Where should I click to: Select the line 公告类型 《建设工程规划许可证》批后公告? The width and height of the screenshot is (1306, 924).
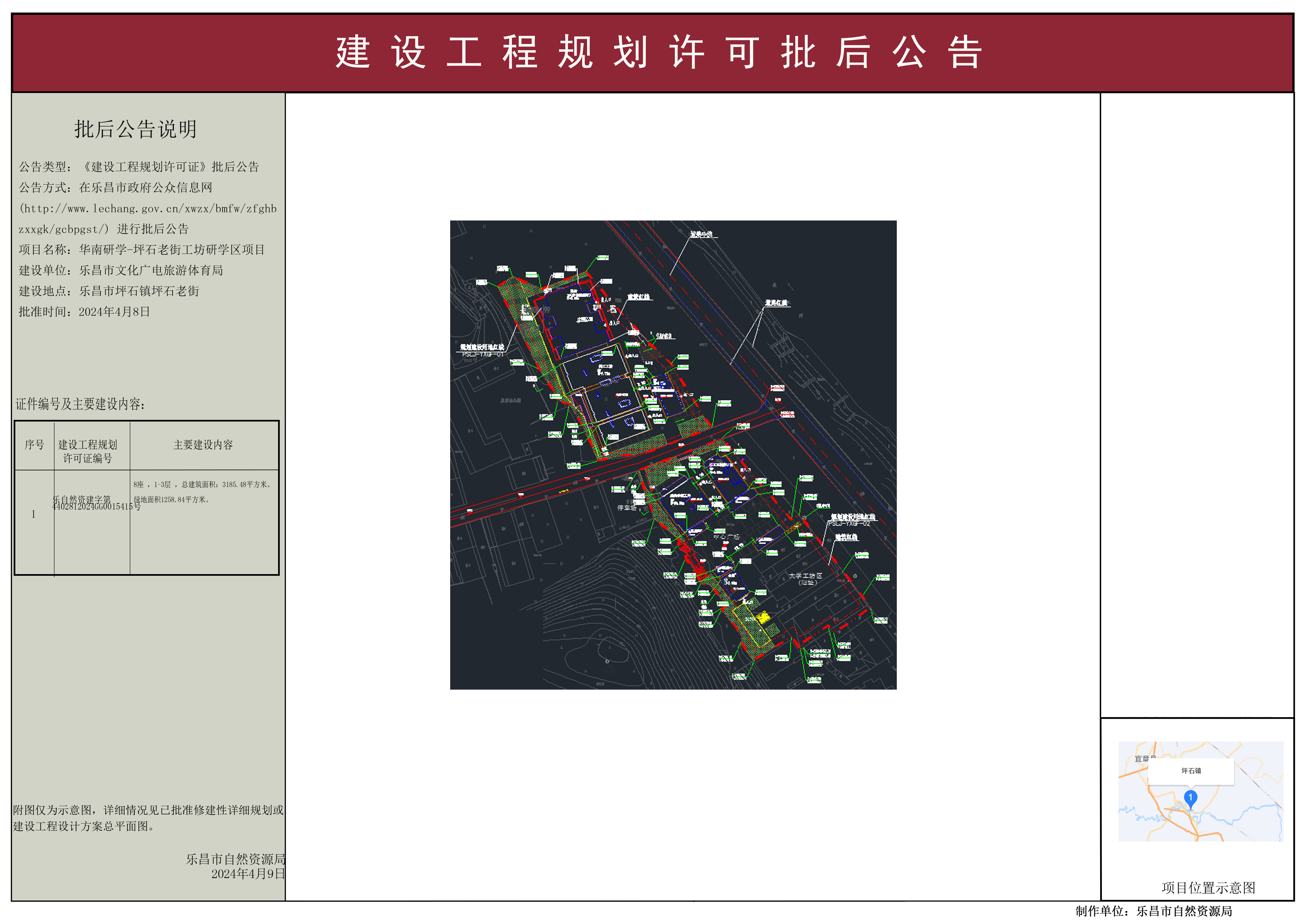point(139,167)
